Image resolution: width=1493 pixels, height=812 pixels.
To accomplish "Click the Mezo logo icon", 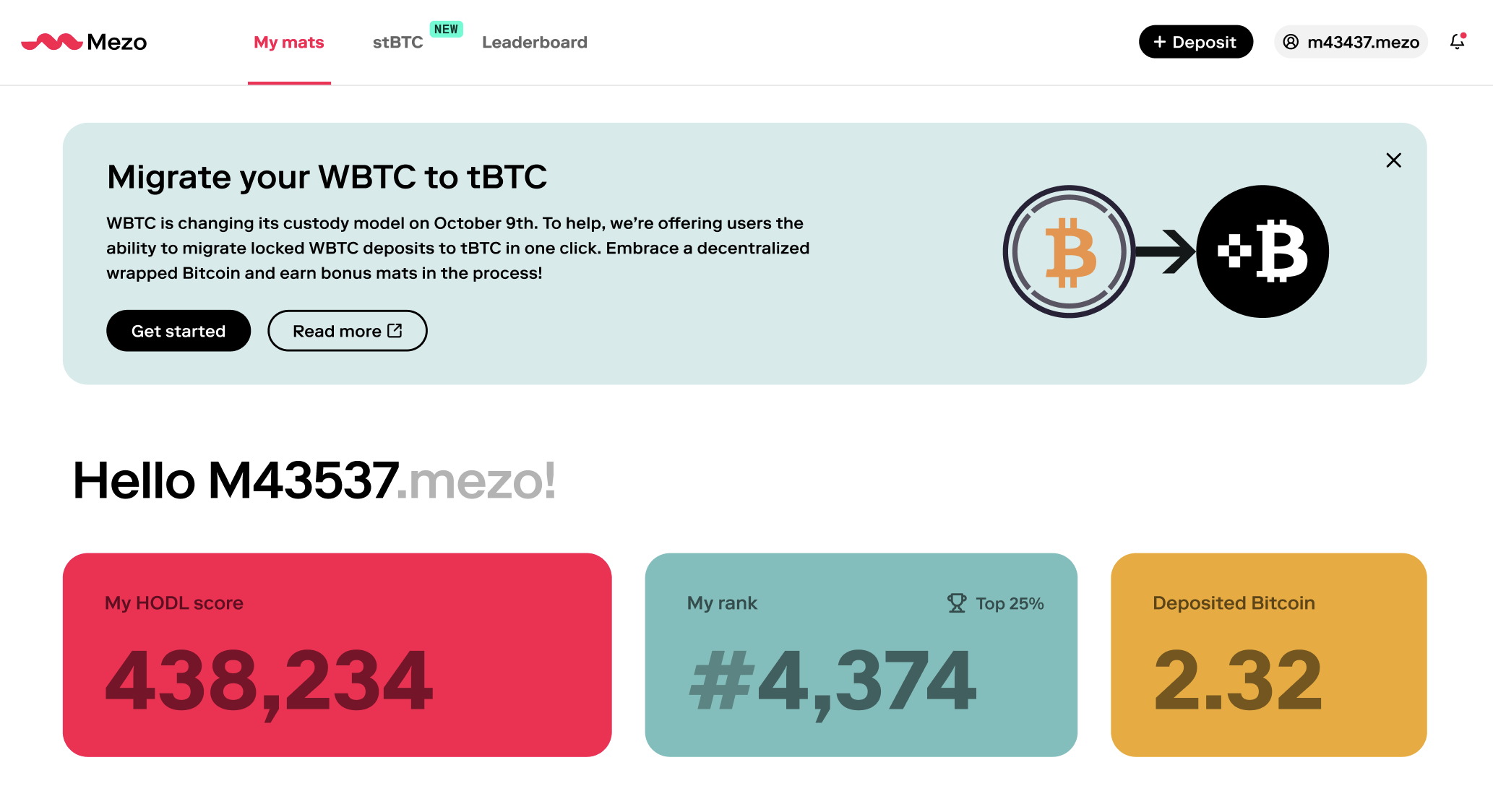I will tap(52, 42).
